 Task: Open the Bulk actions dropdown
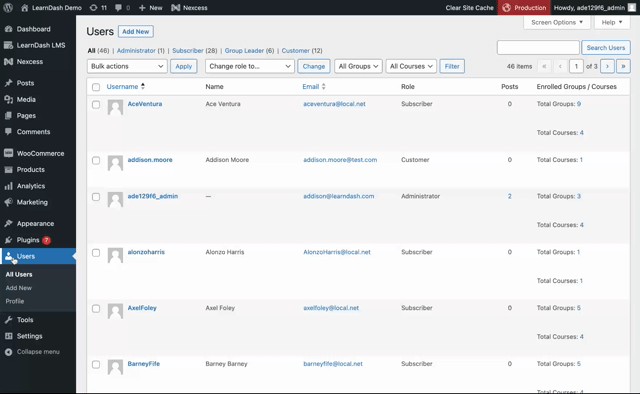(x=127, y=66)
